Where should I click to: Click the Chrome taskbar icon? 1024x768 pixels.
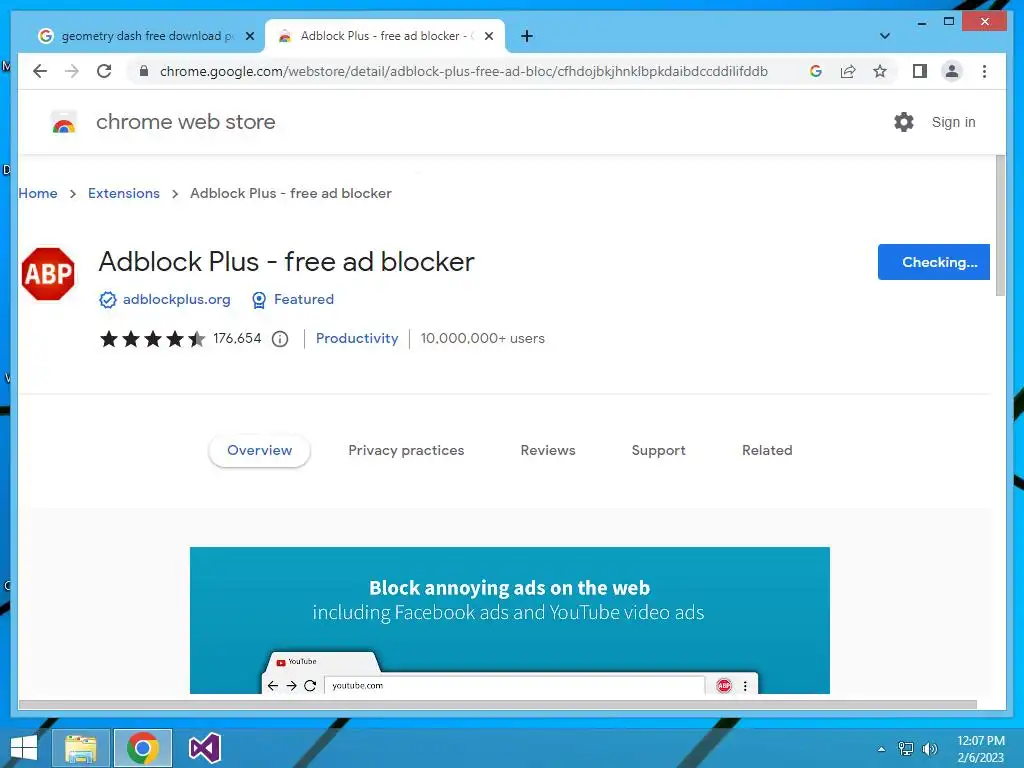coord(143,748)
